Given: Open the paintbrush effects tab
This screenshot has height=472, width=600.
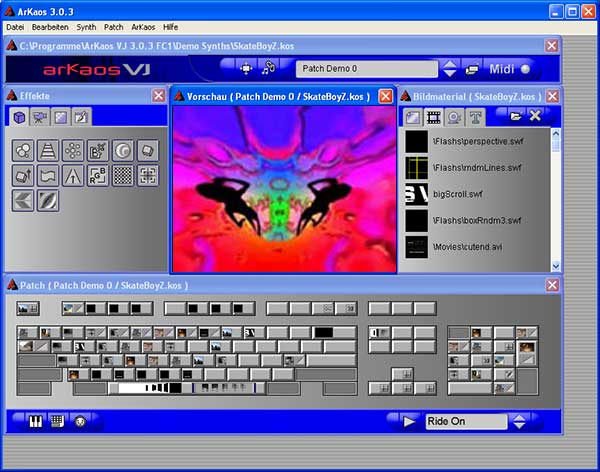Looking at the screenshot, I should coord(81,117).
